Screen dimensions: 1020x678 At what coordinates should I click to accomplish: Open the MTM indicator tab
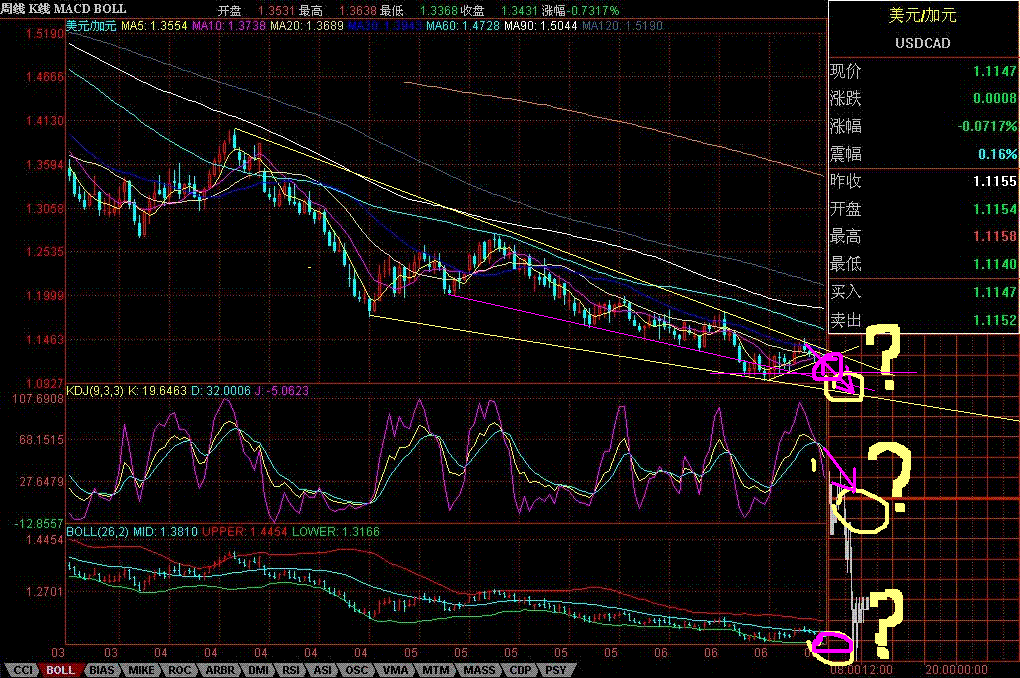point(434,670)
